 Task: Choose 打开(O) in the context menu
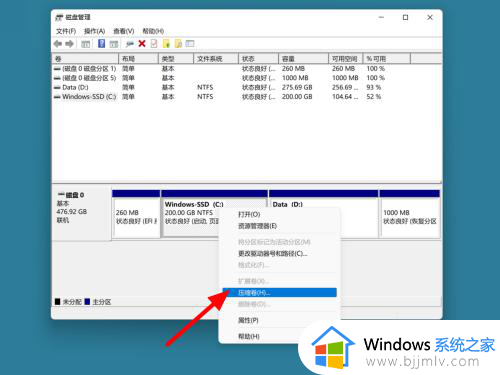(279, 214)
